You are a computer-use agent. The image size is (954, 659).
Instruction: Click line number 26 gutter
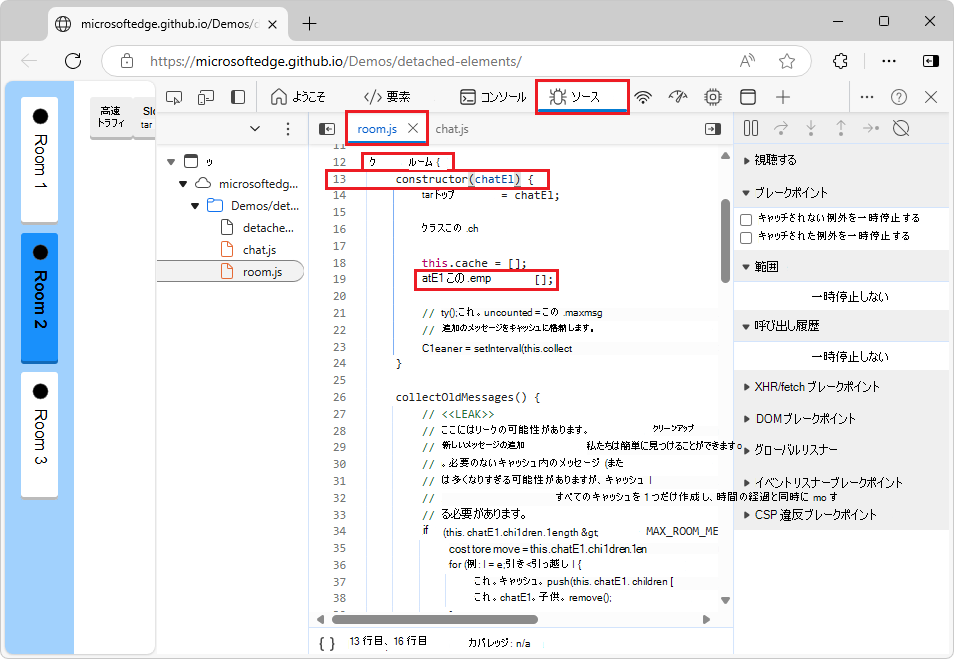(x=339, y=397)
